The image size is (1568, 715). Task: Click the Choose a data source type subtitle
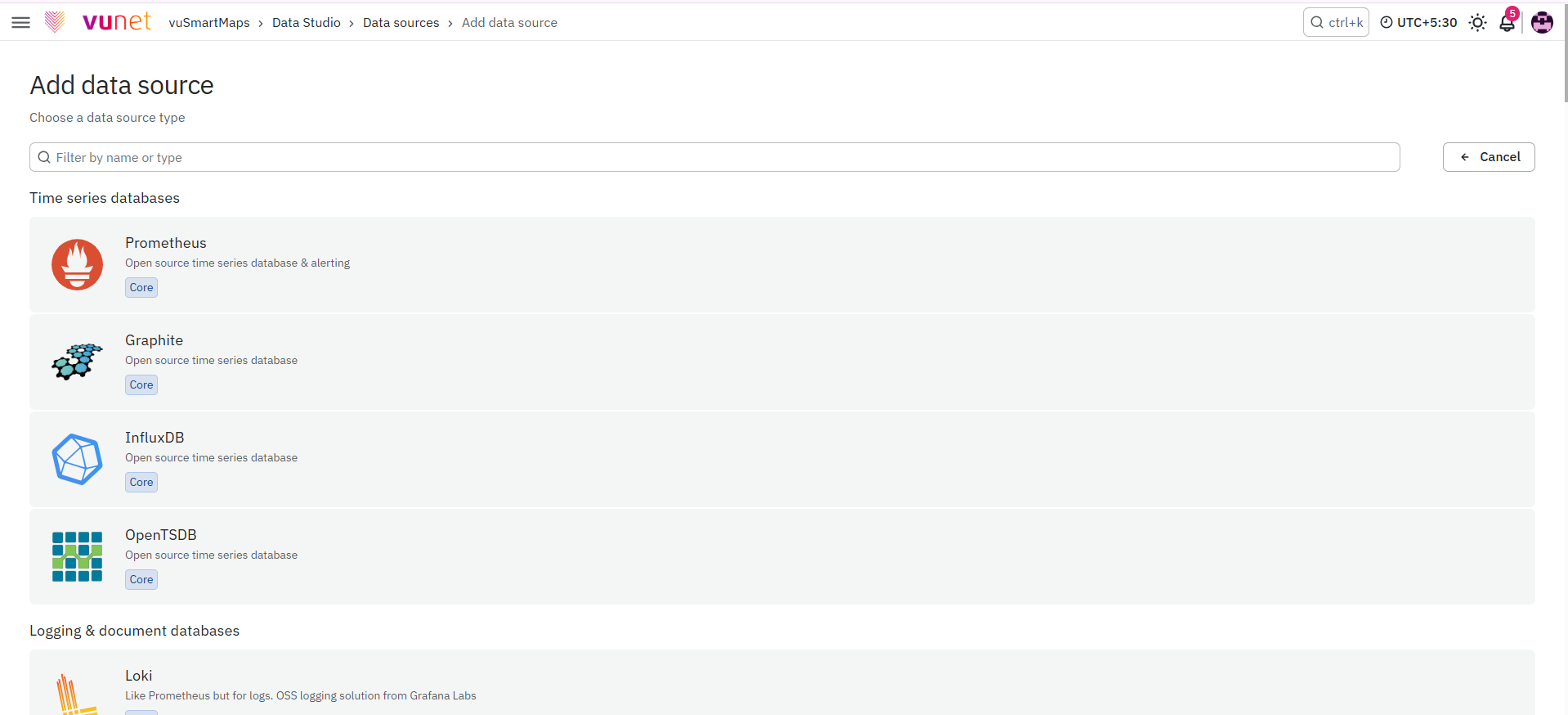pyautogui.click(x=107, y=118)
